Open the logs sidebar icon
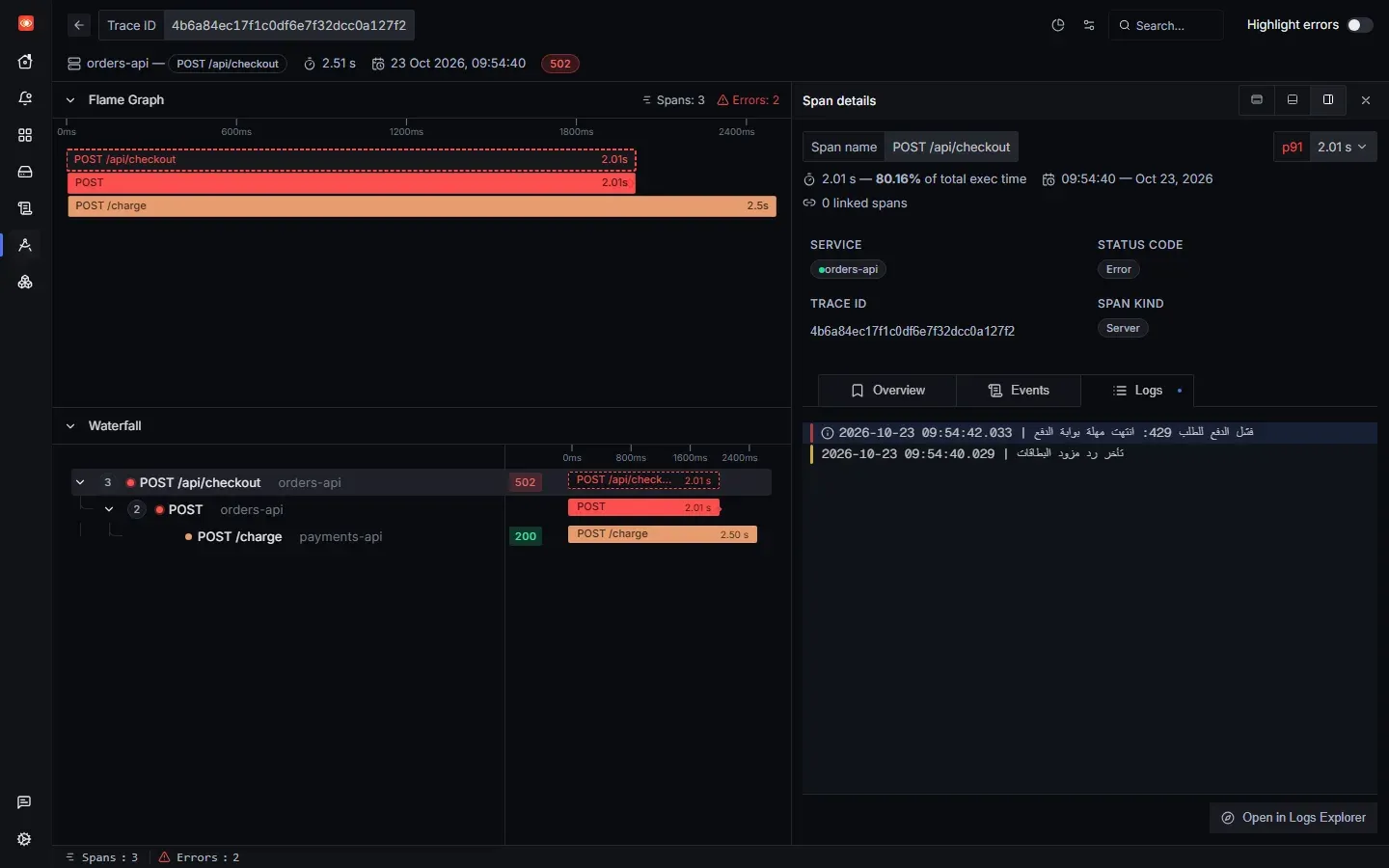The height and width of the screenshot is (868, 1389). click(25, 208)
